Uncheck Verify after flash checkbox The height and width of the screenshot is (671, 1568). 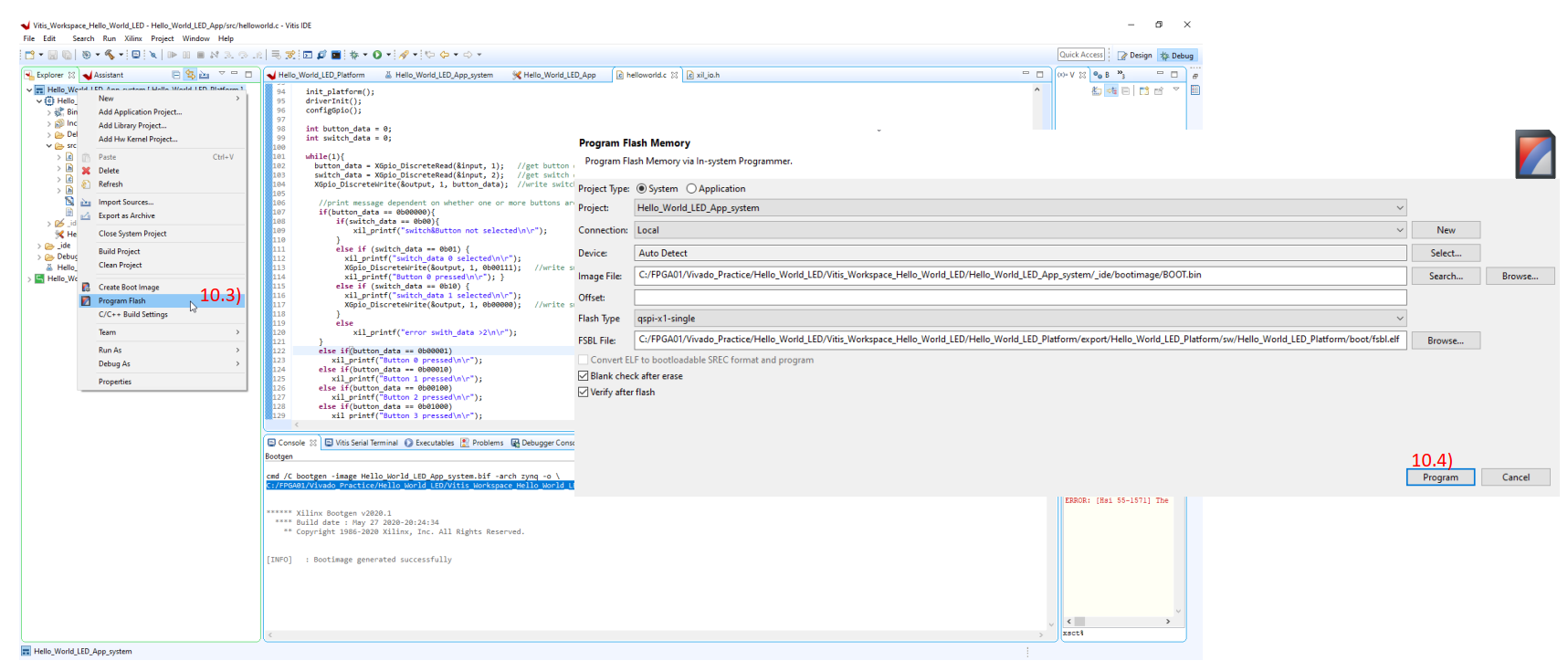point(583,393)
